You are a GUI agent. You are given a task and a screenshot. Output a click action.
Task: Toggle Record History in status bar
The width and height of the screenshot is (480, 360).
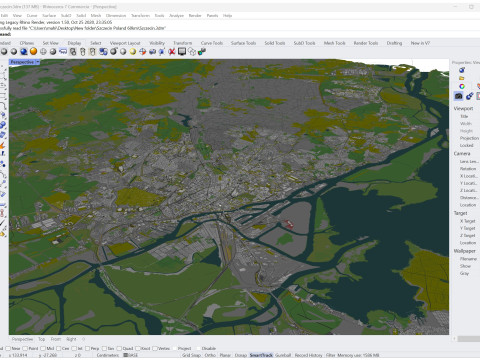[x=309, y=355]
